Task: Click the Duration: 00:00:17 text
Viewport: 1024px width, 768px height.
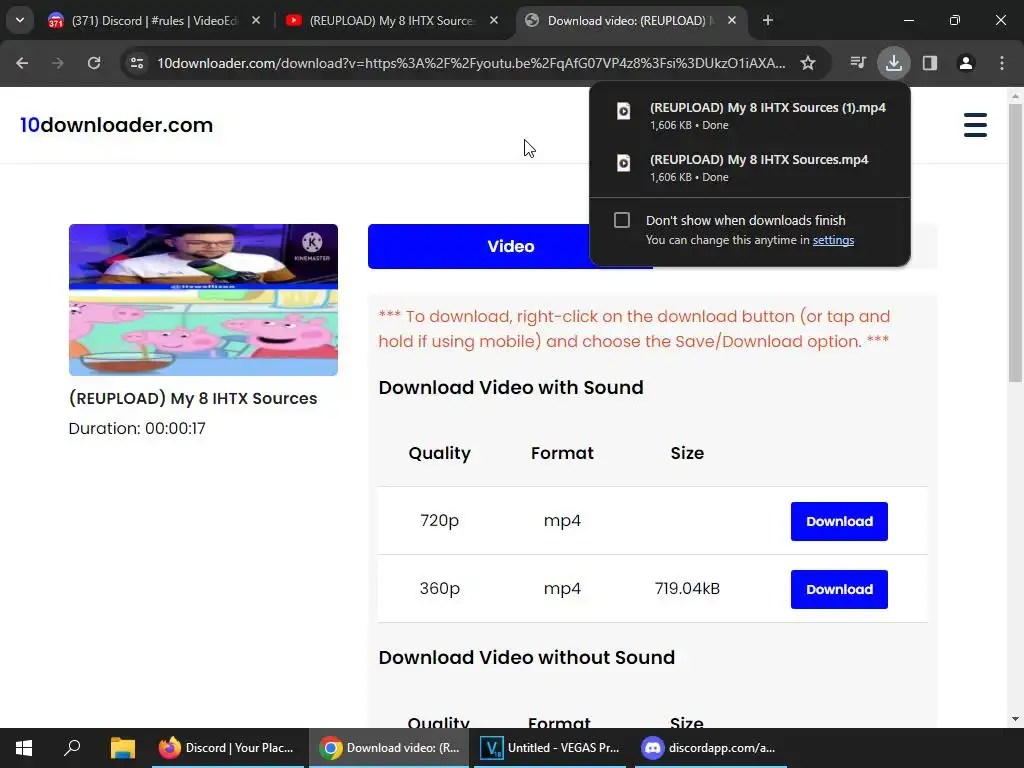Action: pos(137,428)
